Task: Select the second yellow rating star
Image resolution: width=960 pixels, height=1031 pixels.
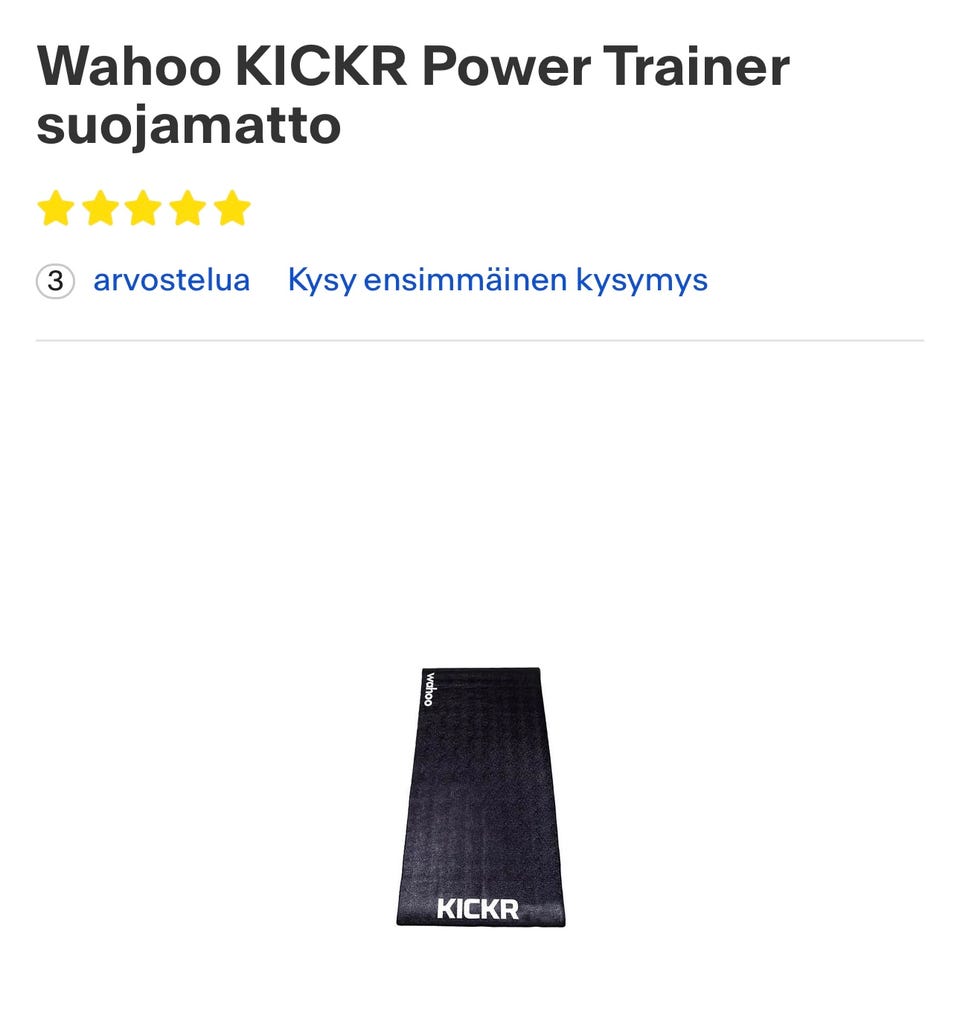Action: 100,208
